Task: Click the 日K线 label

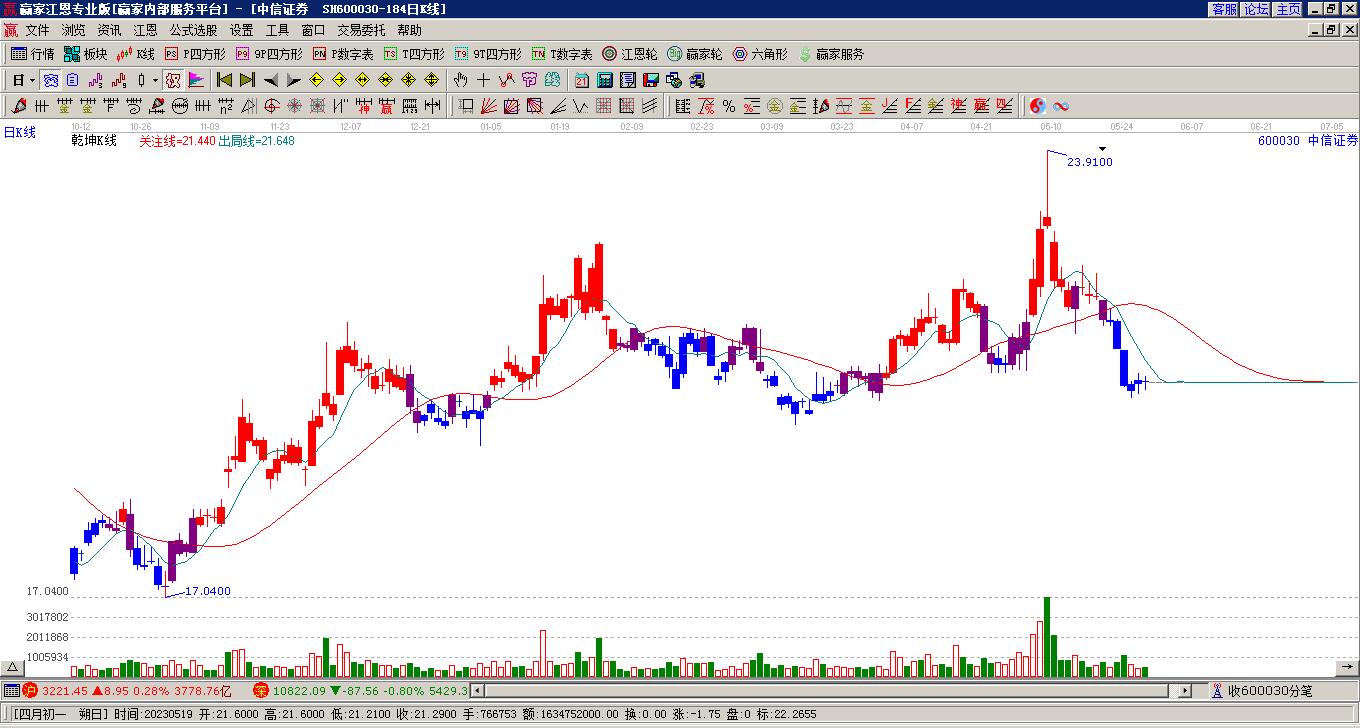Action: 20,132
